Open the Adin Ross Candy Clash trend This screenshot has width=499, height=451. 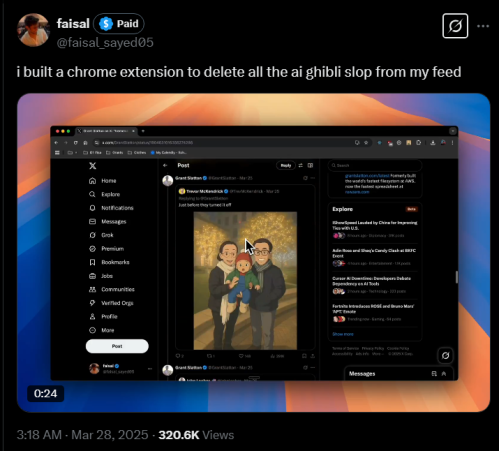pyautogui.click(x=375, y=257)
